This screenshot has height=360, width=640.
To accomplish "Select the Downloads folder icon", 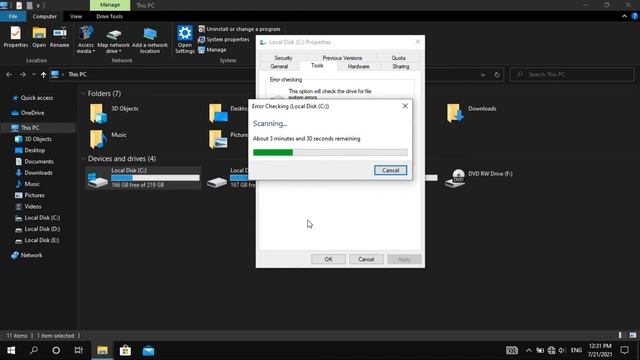I will tap(455, 113).
